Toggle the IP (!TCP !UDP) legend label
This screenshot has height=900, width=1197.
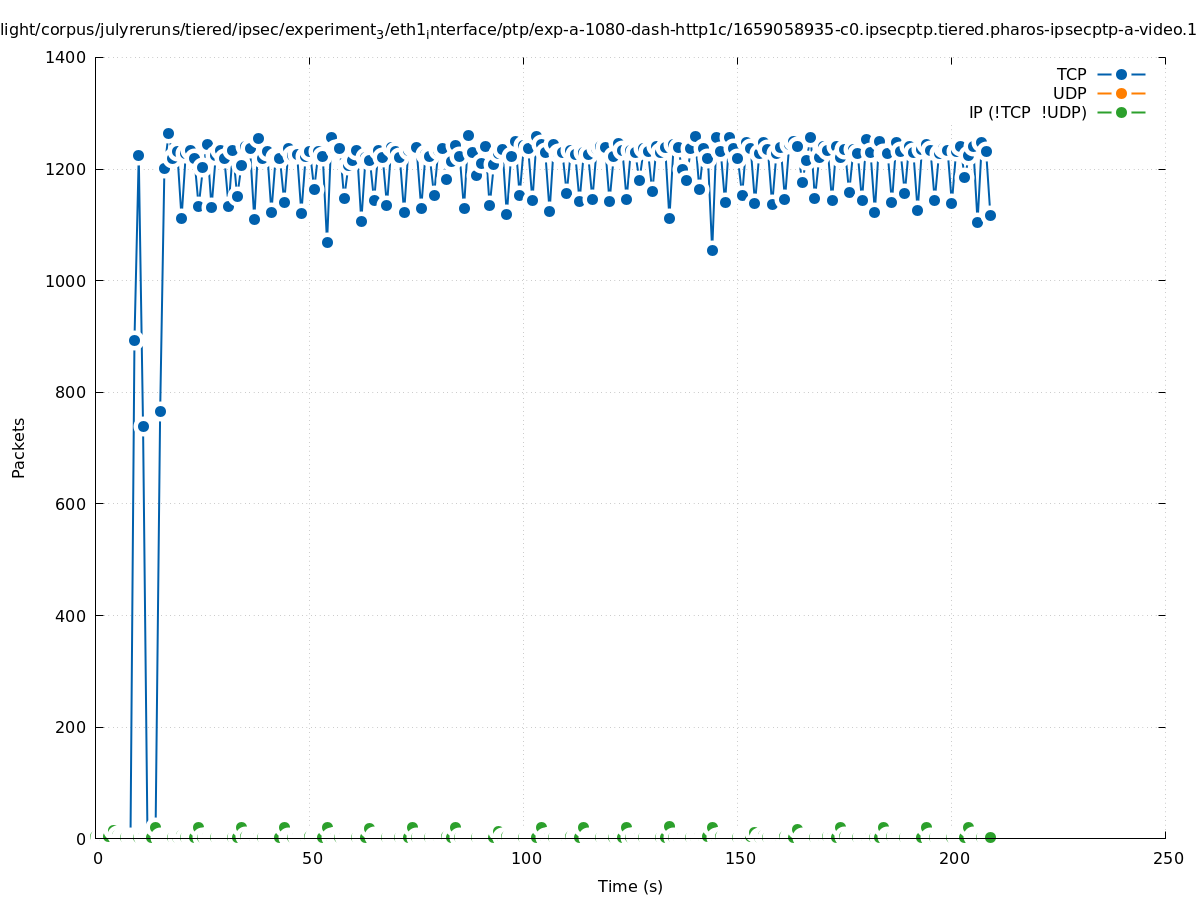pyautogui.click(x=1027, y=112)
